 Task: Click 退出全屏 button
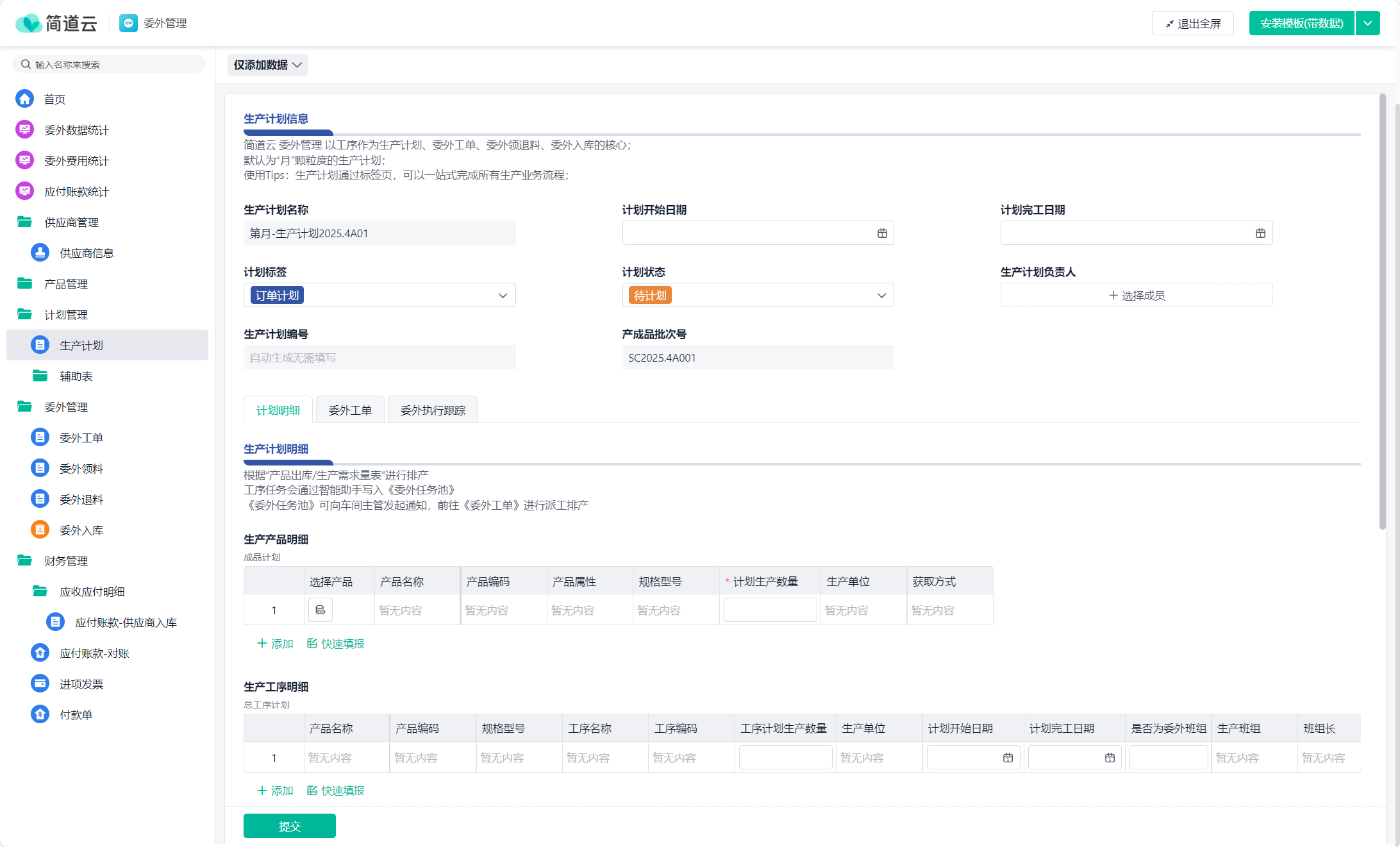[x=1192, y=23]
